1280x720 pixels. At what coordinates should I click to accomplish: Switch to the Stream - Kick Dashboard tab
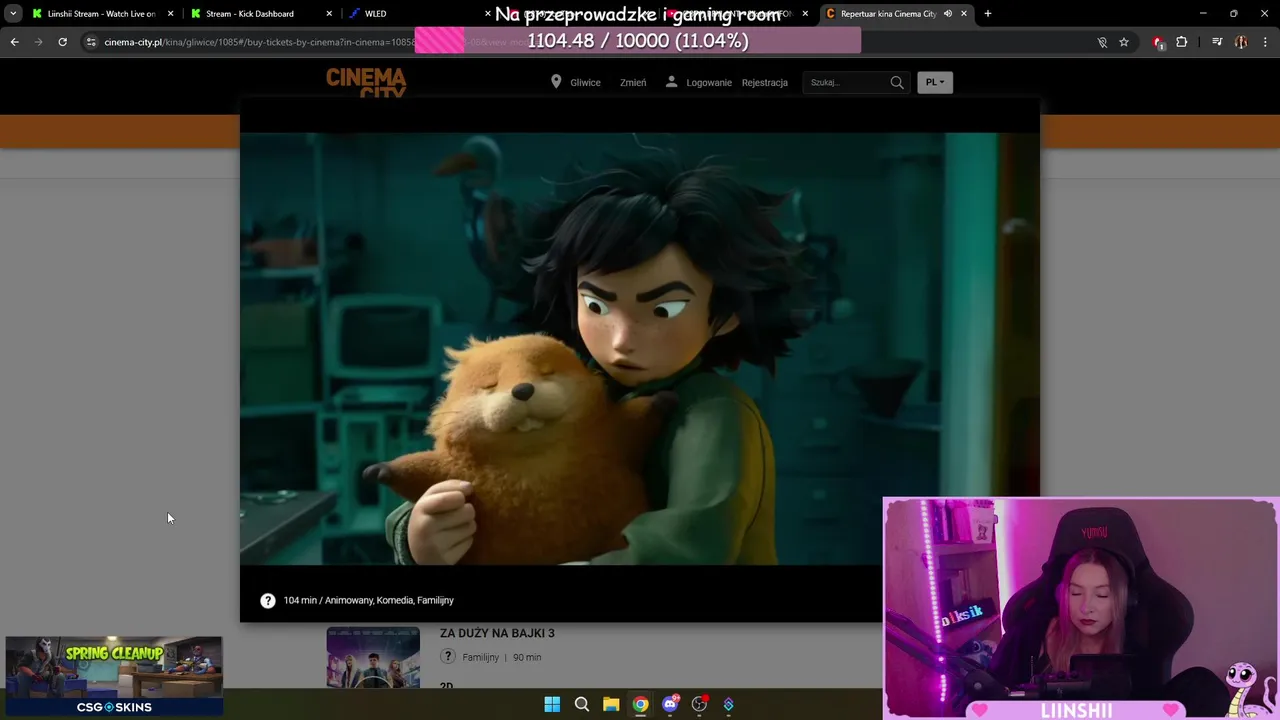coord(260,14)
